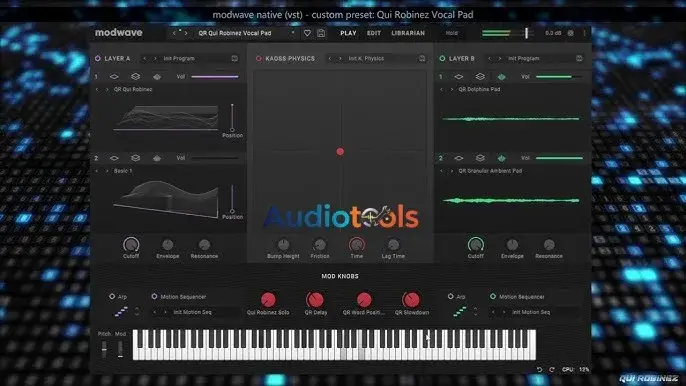686x386 pixels.
Task: Click the Layer B Cutoff knob
Action: pyautogui.click(x=476, y=245)
